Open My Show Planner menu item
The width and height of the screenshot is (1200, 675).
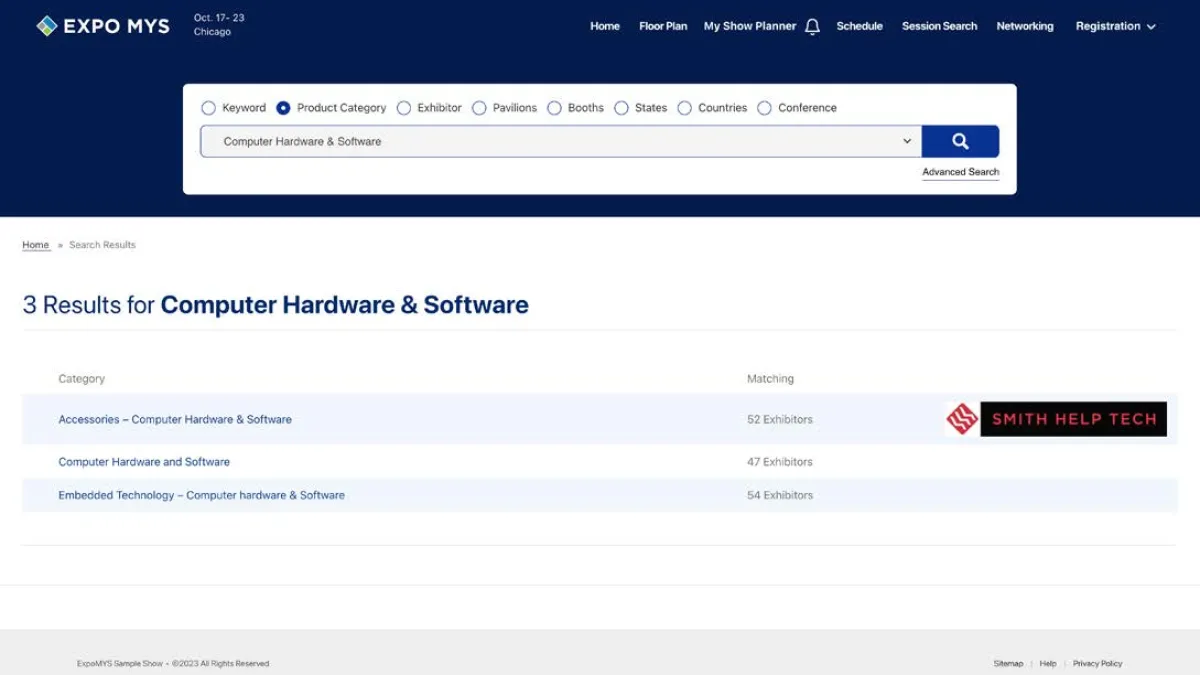[749, 26]
